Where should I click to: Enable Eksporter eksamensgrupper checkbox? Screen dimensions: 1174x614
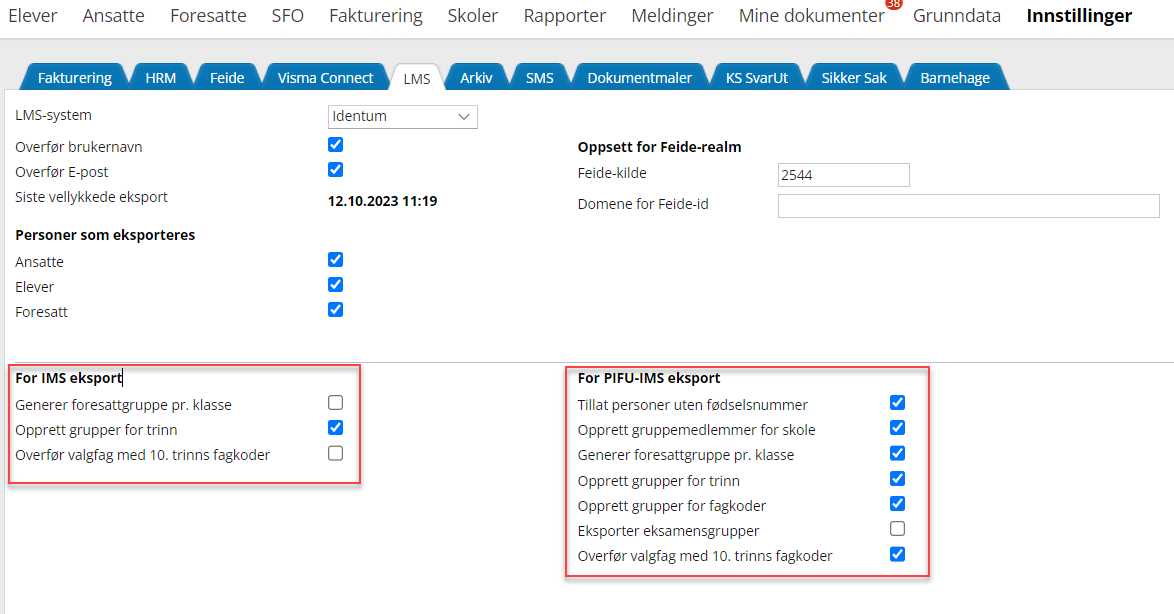point(897,529)
